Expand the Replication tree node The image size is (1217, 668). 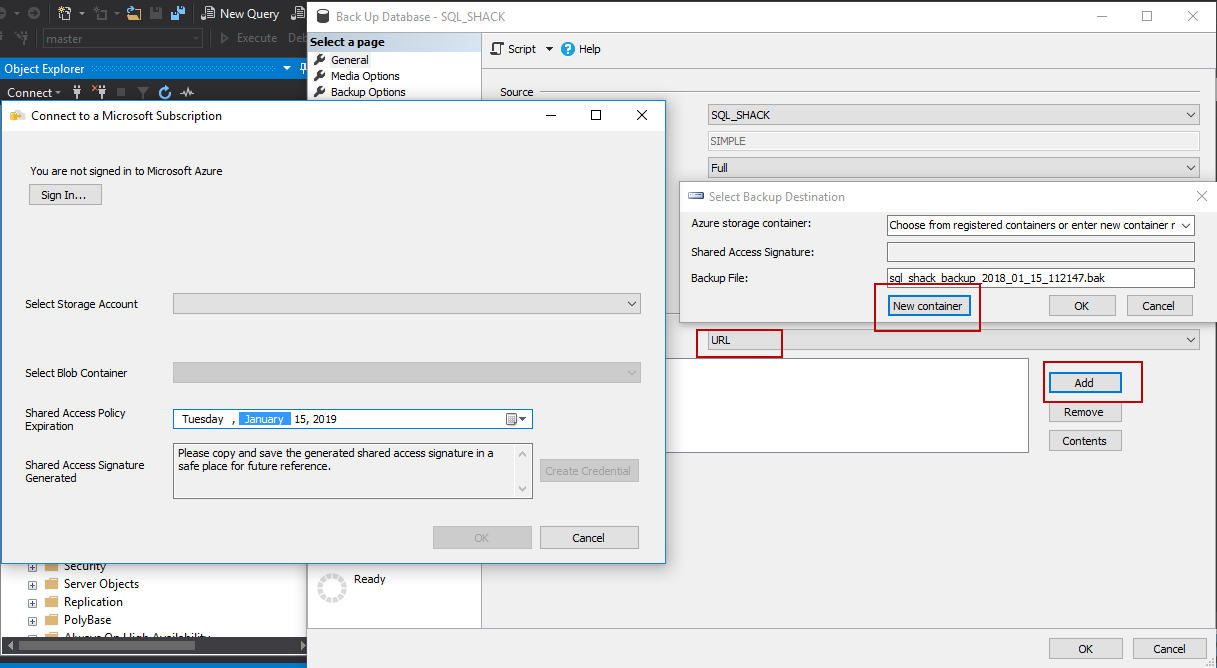point(33,603)
